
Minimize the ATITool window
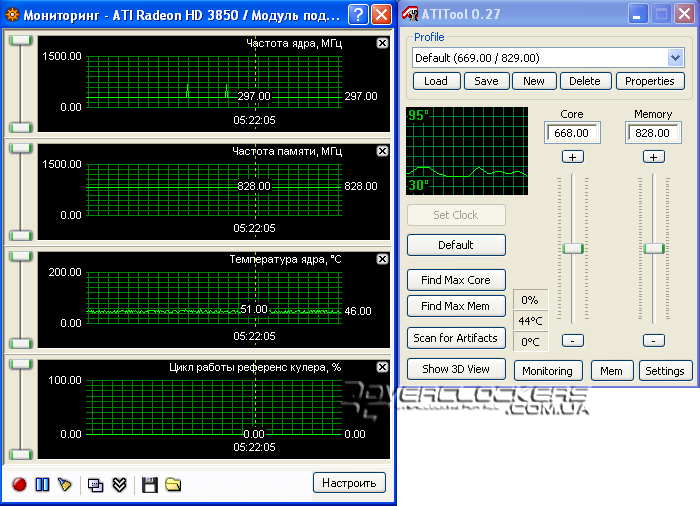point(638,14)
